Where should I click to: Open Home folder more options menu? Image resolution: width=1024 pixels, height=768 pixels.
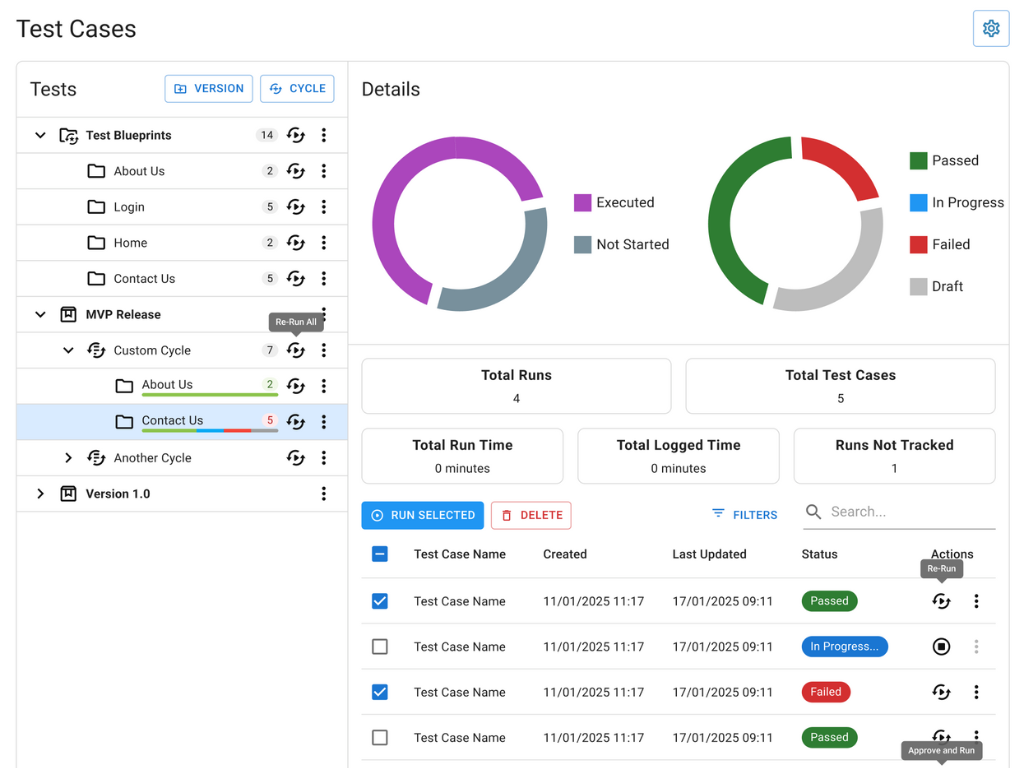click(324, 243)
